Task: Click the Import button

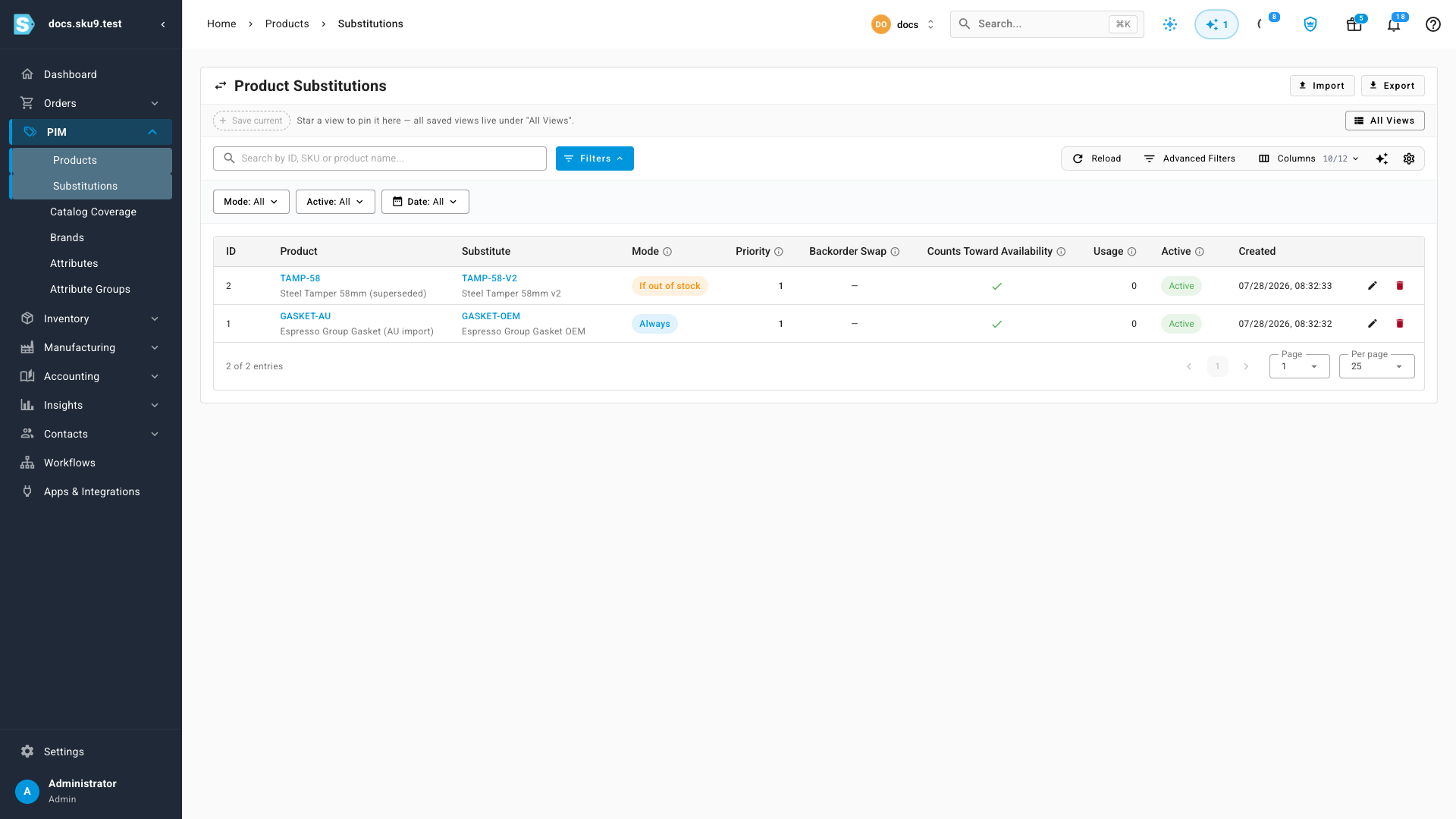Action: [x=1322, y=86]
